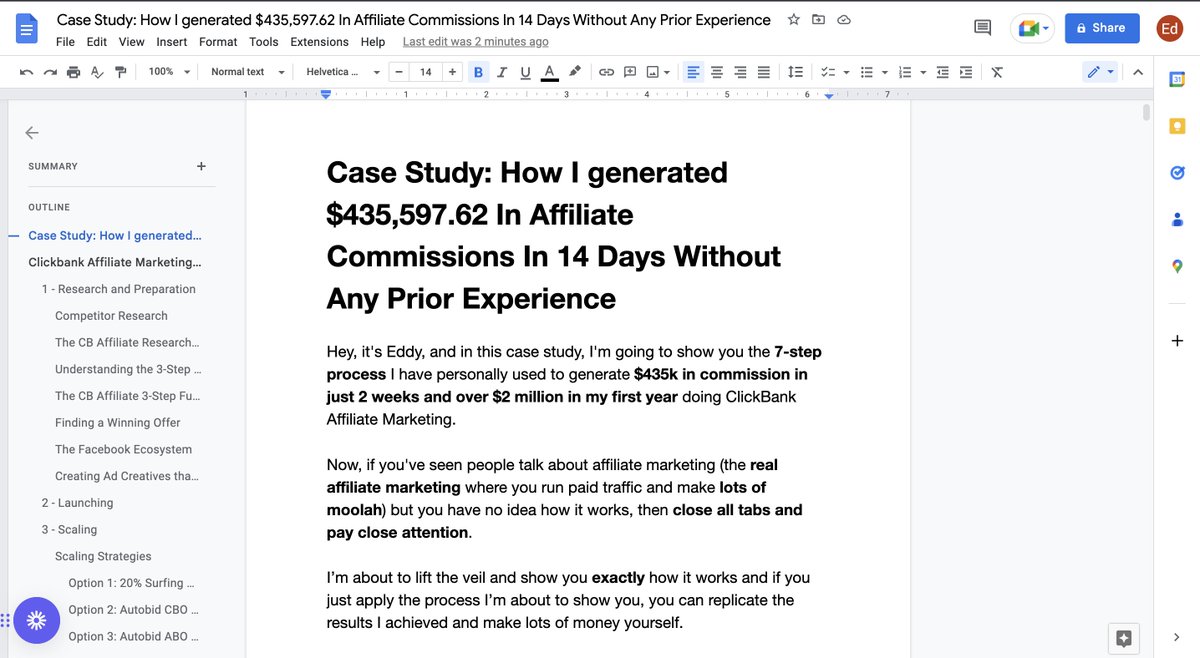Open the text color picker
The height and width of the screenshot is (658, 1200).
coord(548,71)
